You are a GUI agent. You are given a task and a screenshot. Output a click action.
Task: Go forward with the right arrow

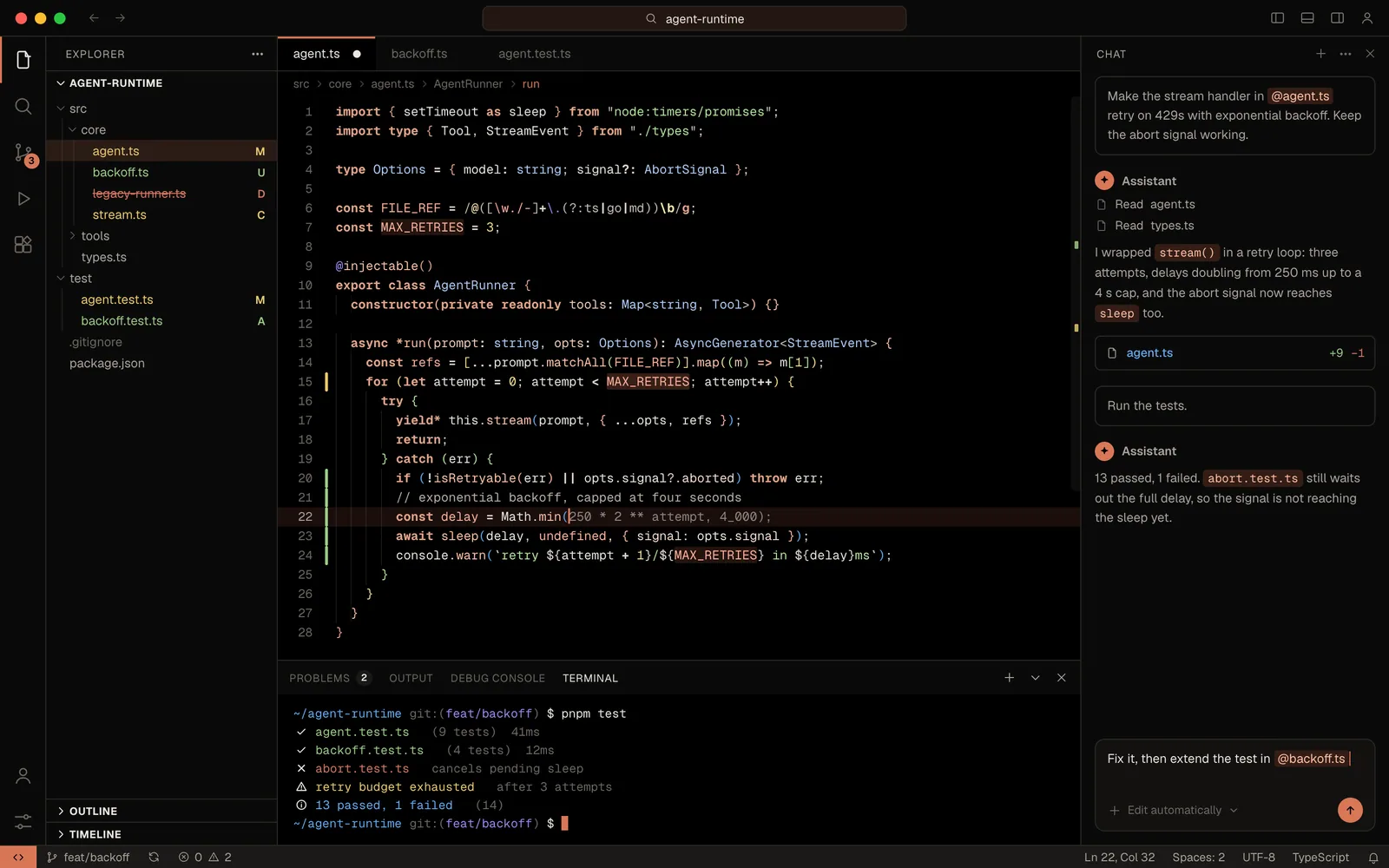pyautogui.click(x=121, y=18)
